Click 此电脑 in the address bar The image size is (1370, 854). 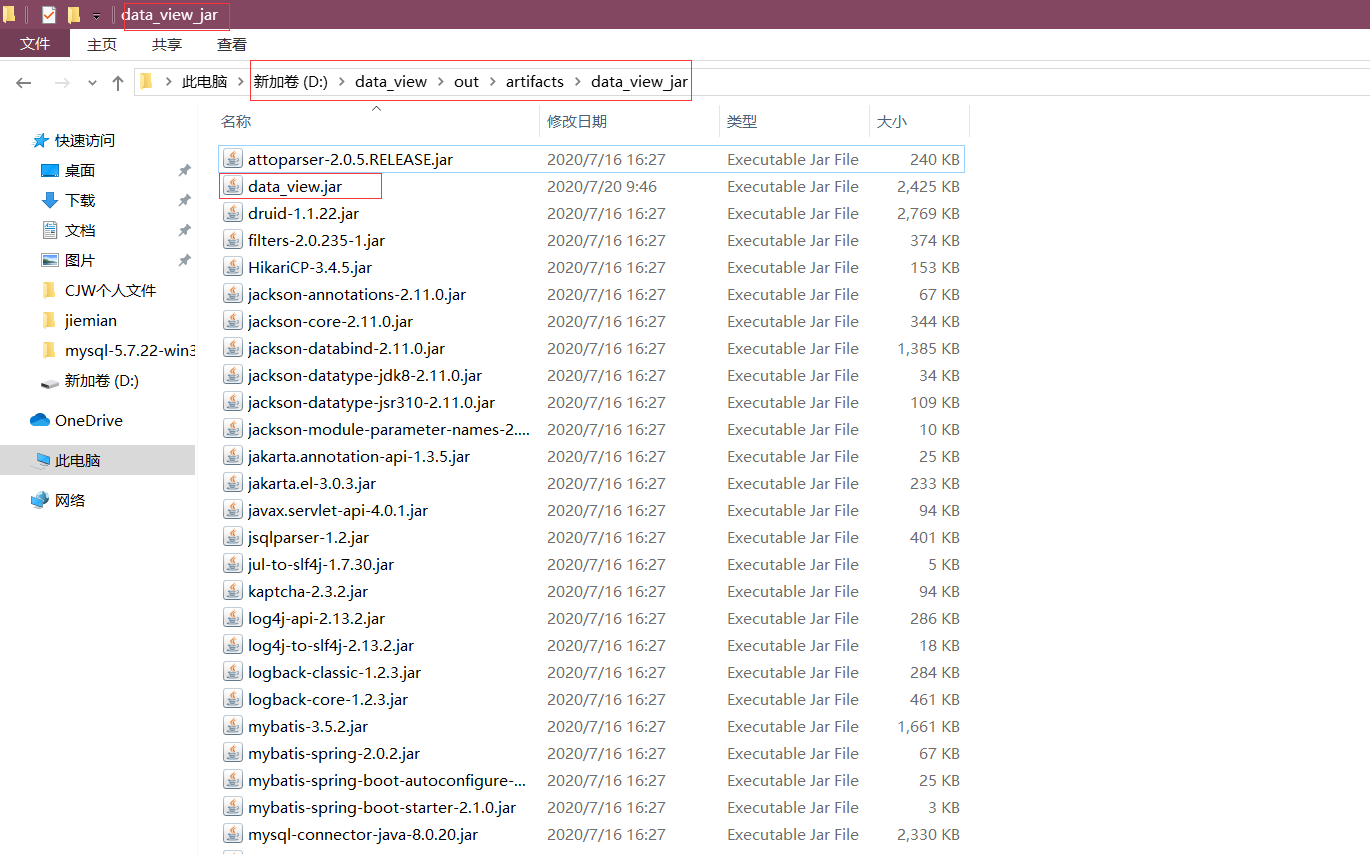[204, 82]
